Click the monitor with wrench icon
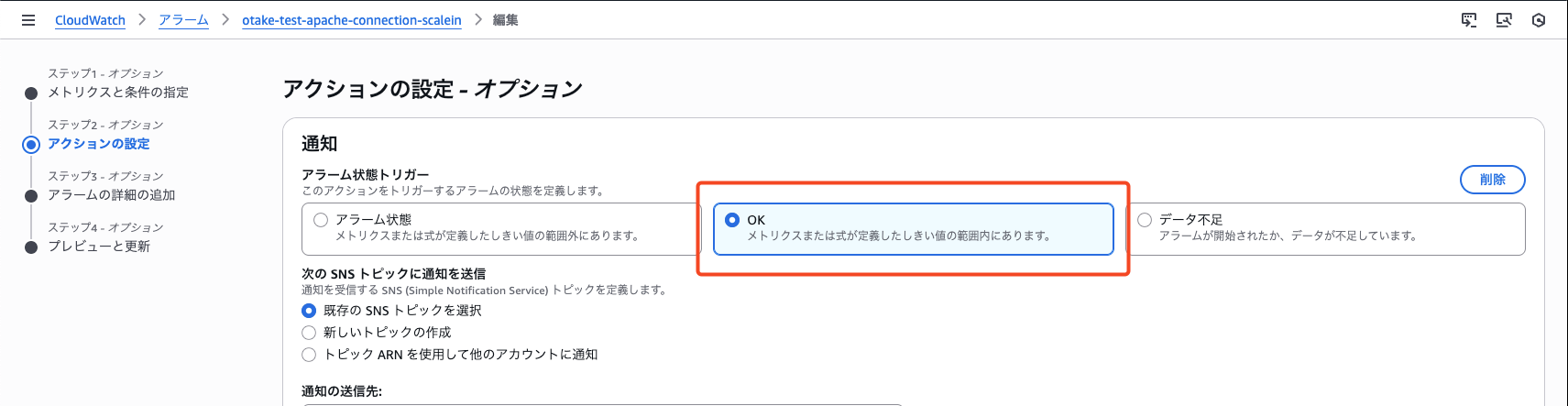The image size is (1568, 406). pos(1504,20)
